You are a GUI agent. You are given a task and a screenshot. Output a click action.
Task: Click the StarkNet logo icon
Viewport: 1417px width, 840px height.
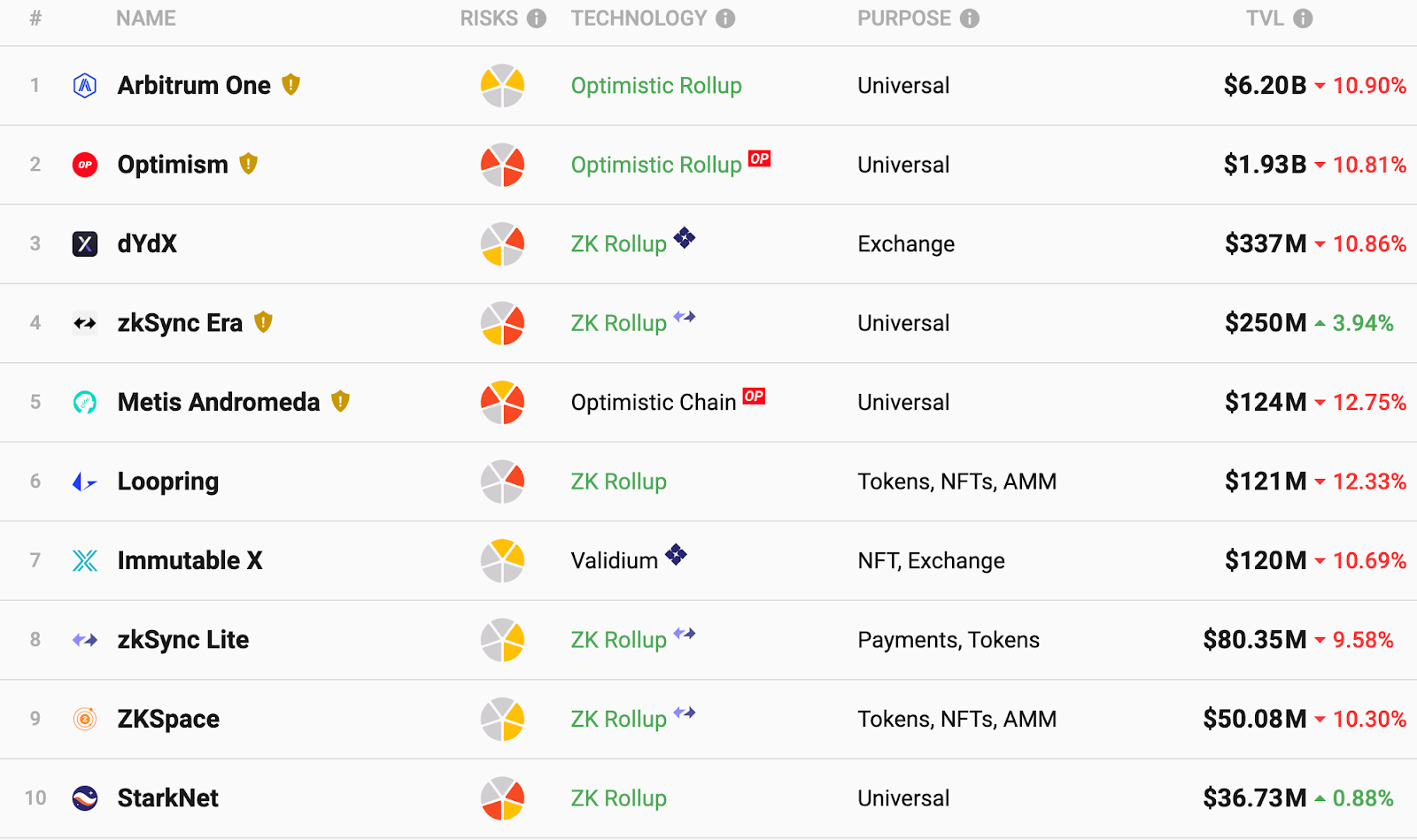(x=85, y=798)
